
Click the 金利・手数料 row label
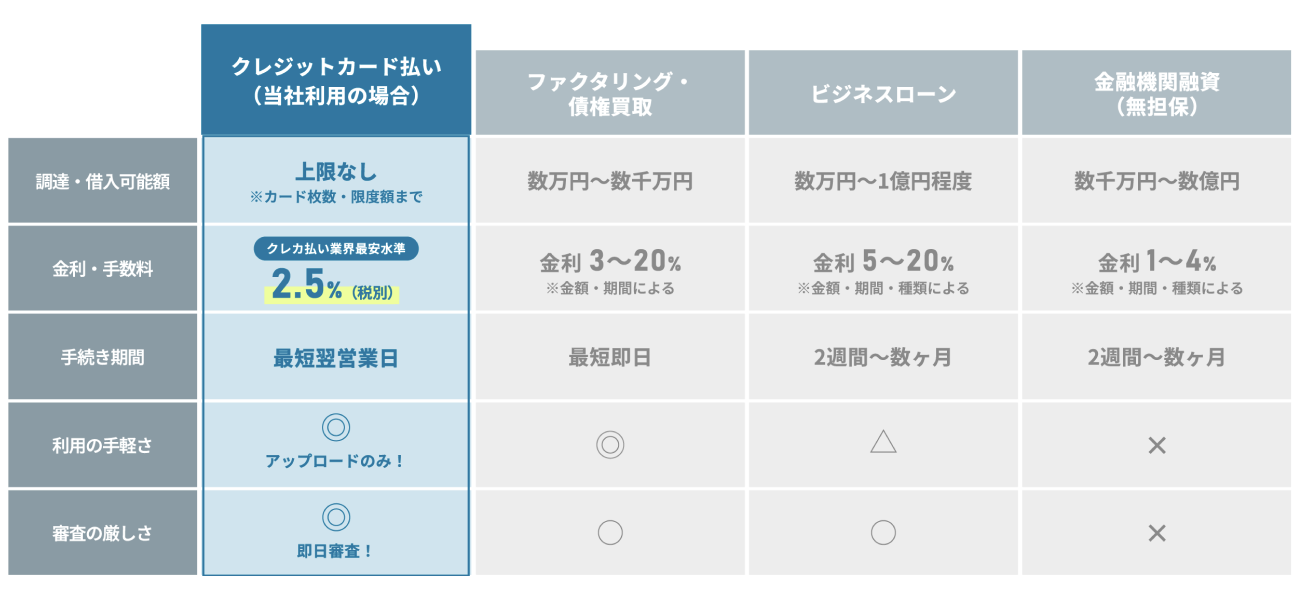(x=103, y=269)
